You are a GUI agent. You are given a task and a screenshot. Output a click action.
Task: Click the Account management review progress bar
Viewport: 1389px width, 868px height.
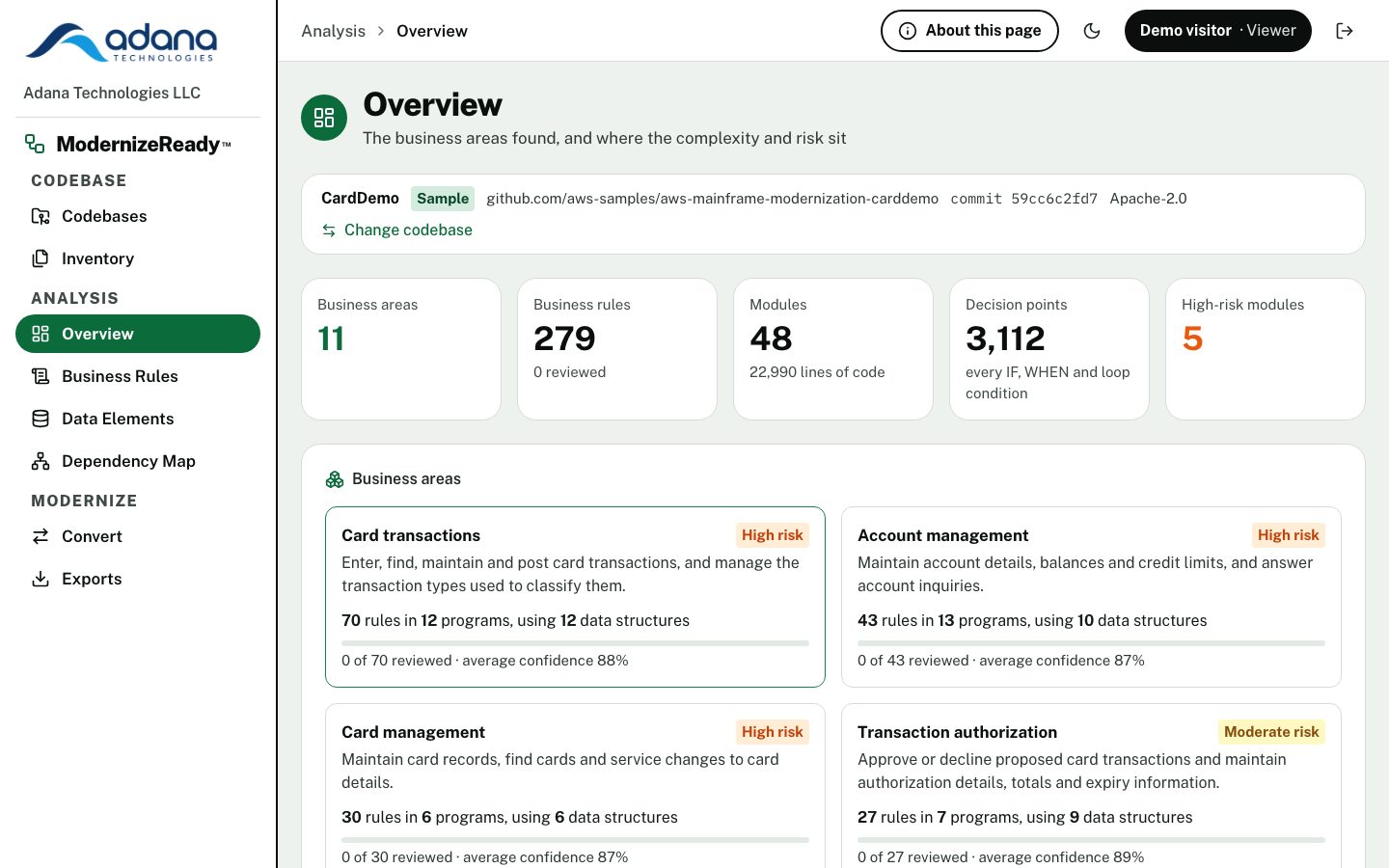(x=1091, y=643)
